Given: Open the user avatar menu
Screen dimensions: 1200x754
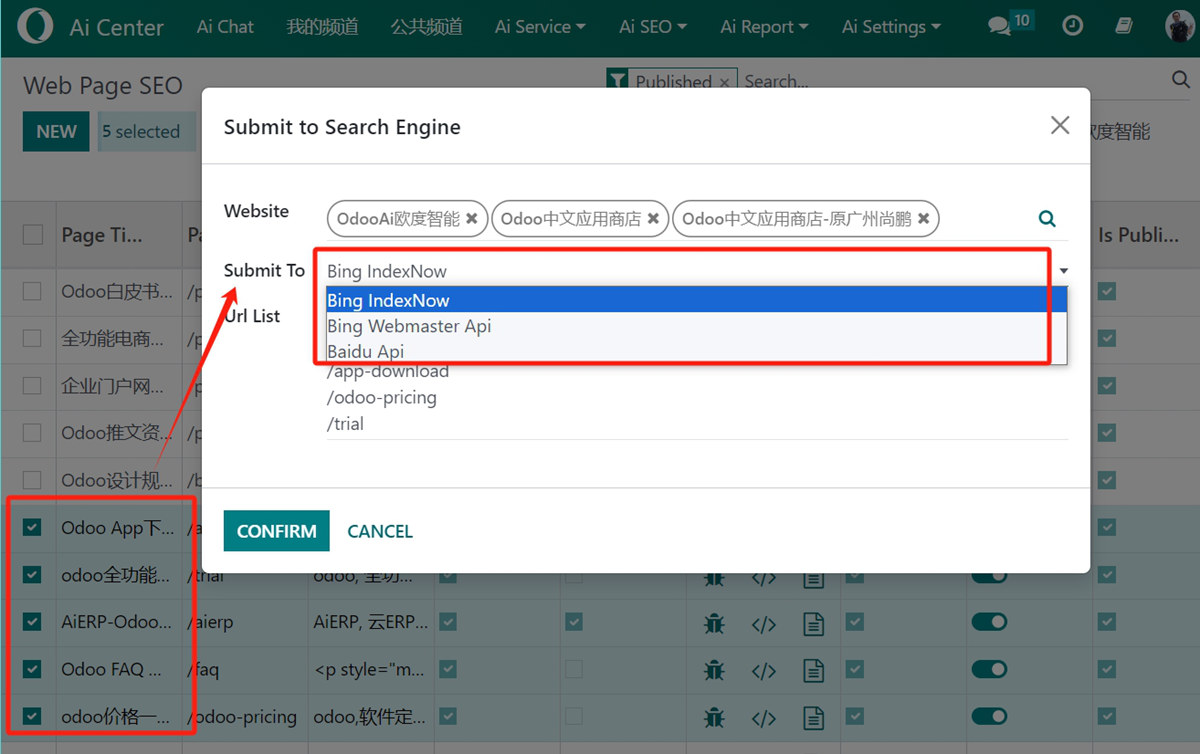Looking at the screenshot, I should coord(1180,27).
